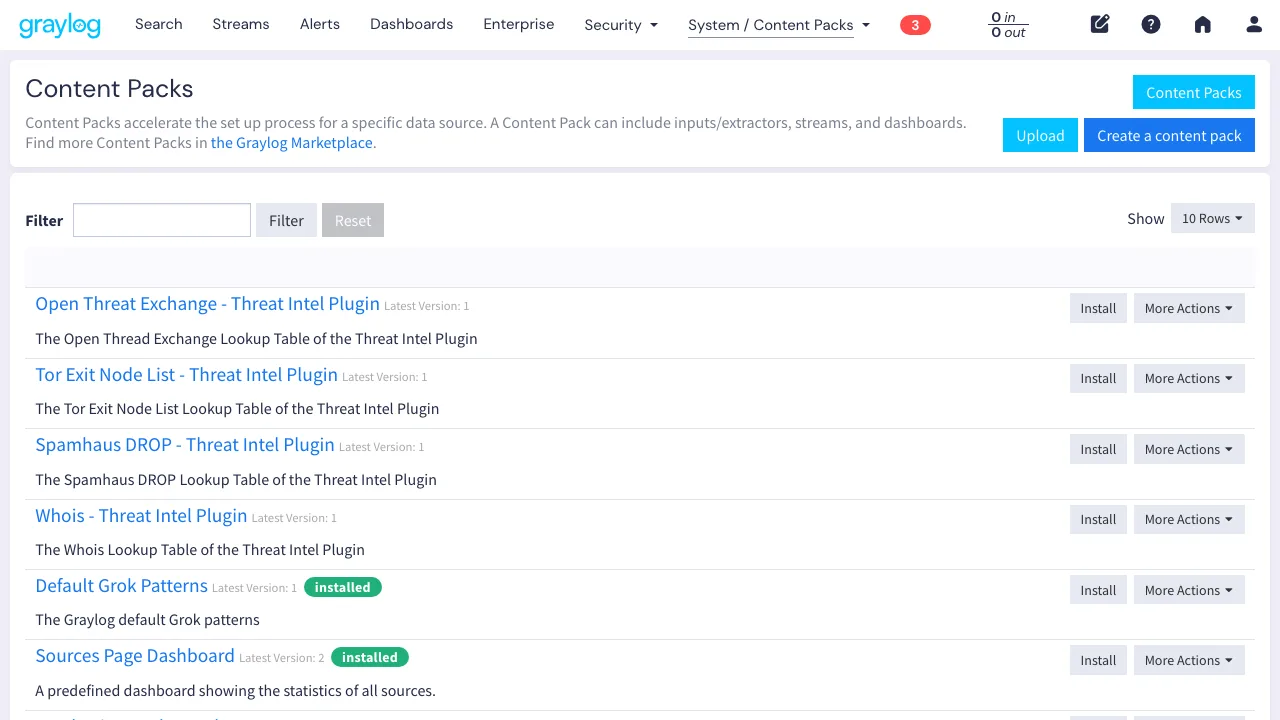Screen dimensions: 1280x720
Task: Open the Open Threat Exchange pack link
Action: point(208,304)
